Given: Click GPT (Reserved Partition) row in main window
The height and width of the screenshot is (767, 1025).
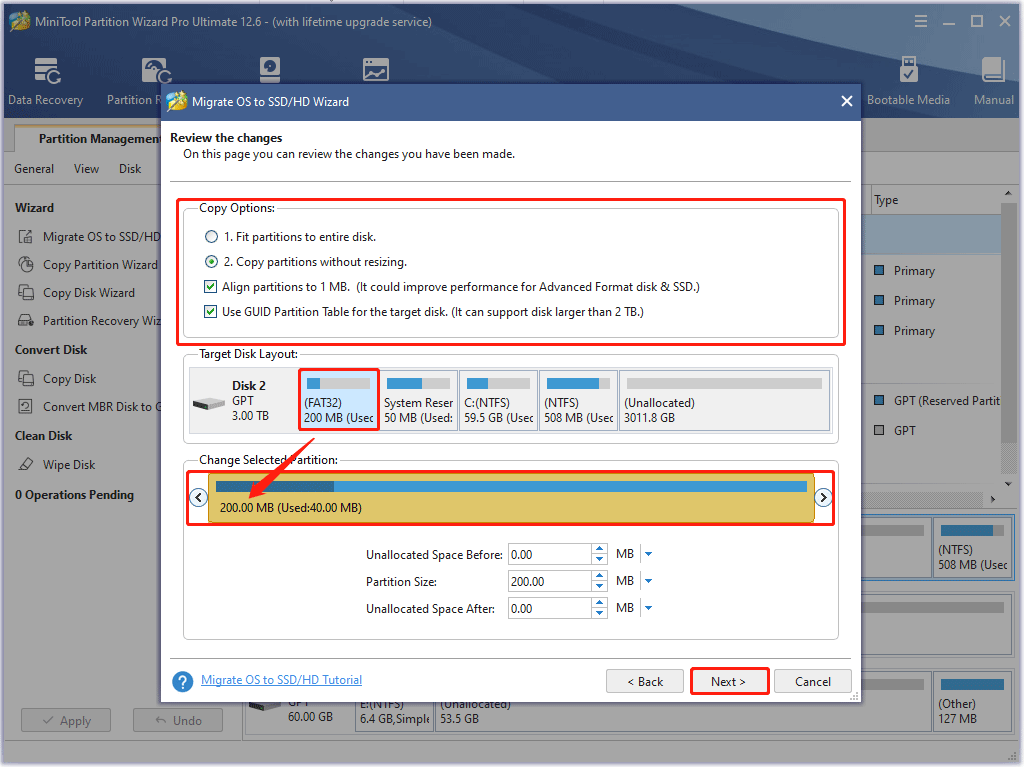Looking at the screenshot, I should pos(937,400).
